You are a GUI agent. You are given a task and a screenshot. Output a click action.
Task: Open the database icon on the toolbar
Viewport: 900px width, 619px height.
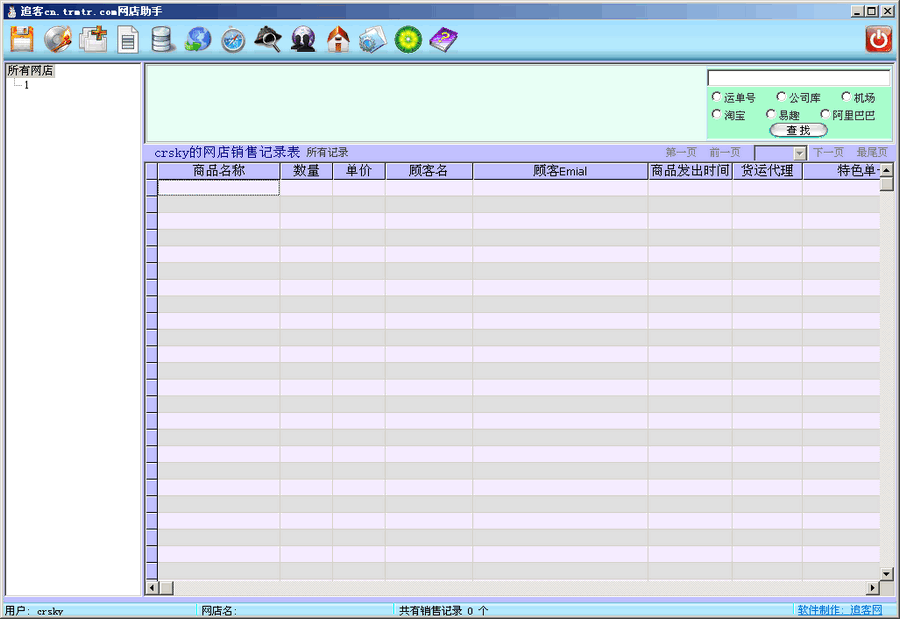pyautogui.click(x=162, y=39)
